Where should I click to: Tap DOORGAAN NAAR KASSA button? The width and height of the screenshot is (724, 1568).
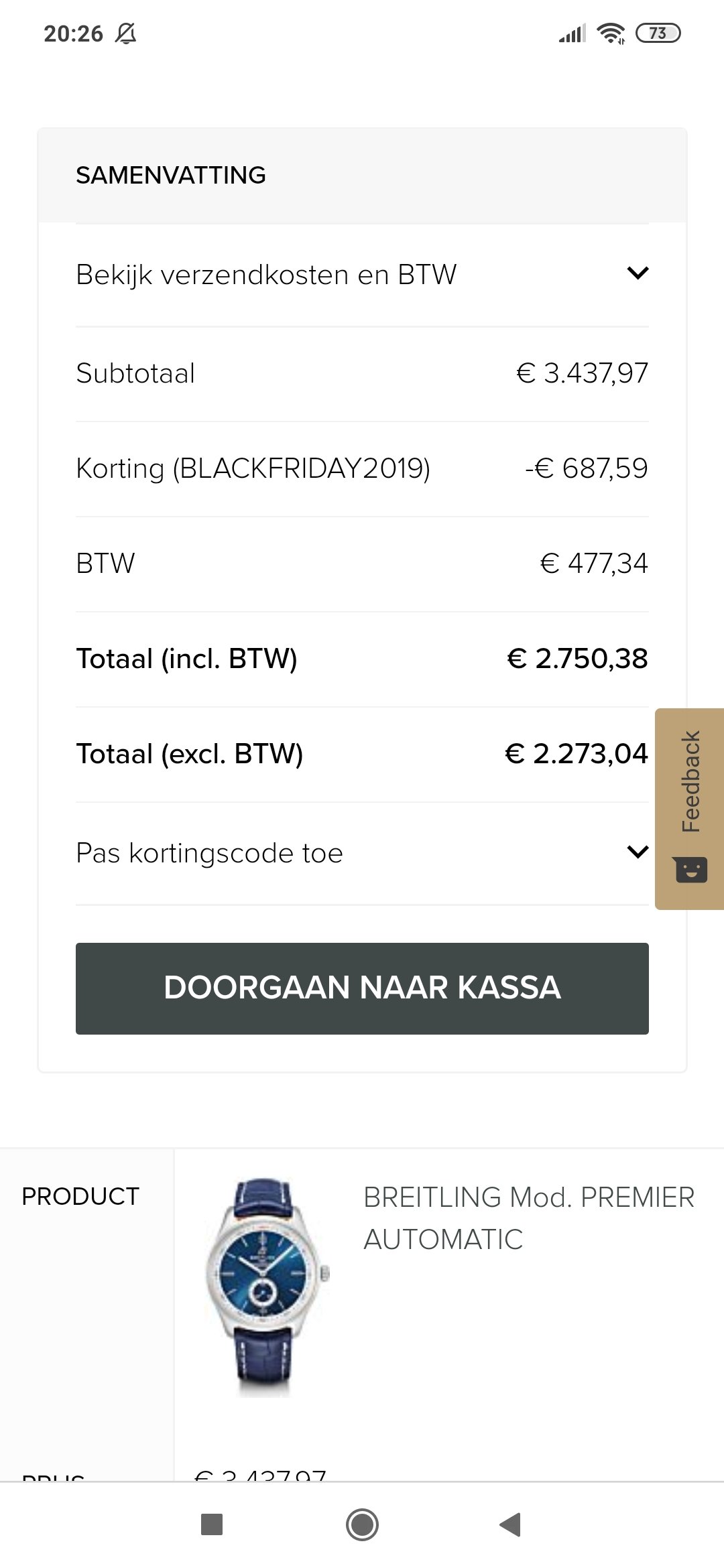(x=362, y=988)
